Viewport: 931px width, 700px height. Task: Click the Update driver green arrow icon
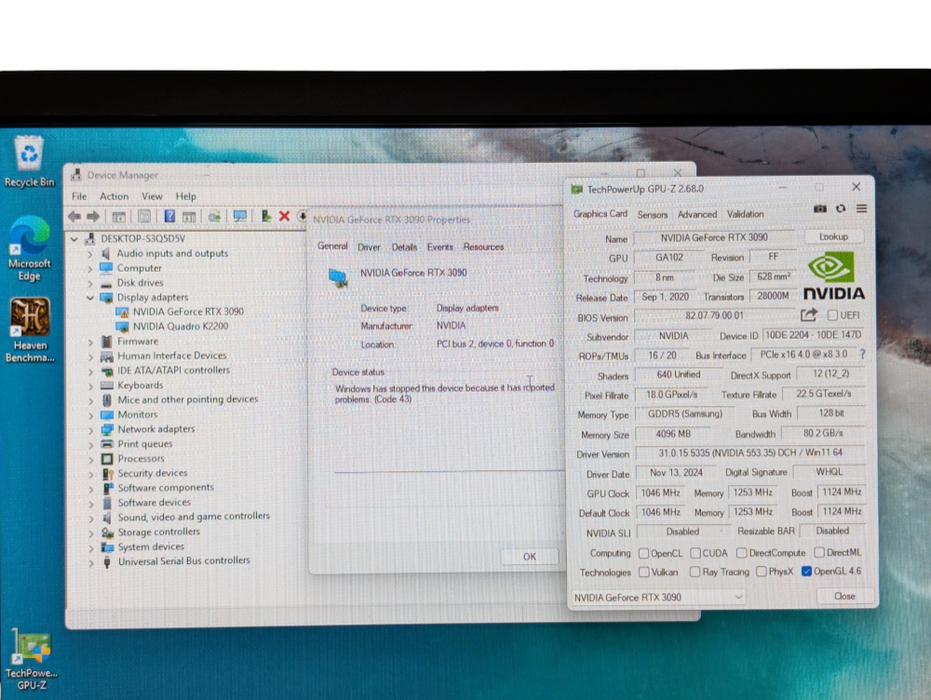[x=267, y=216]
